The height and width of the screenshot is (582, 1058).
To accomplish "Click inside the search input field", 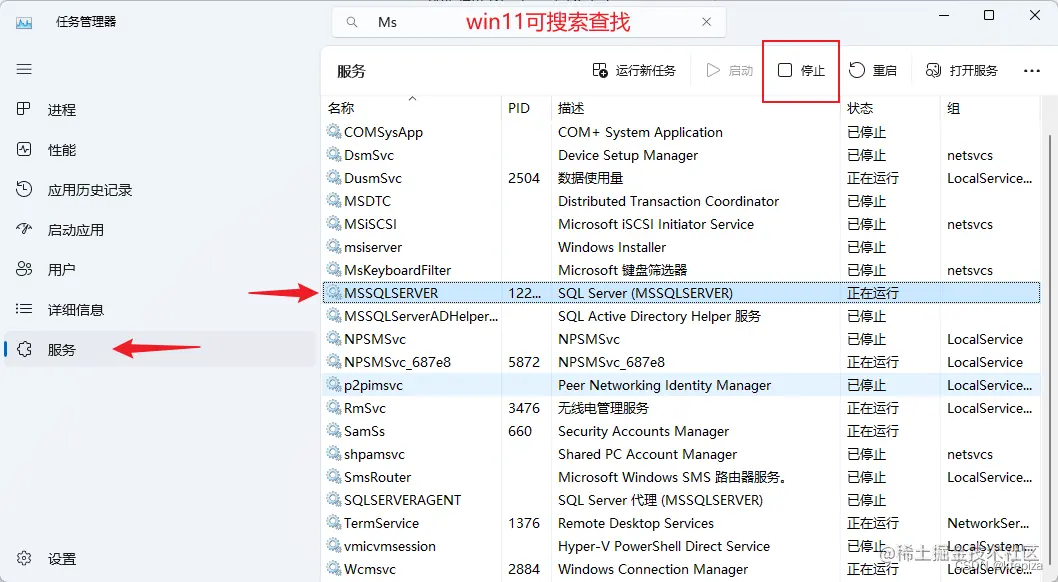I will (450, 21).
